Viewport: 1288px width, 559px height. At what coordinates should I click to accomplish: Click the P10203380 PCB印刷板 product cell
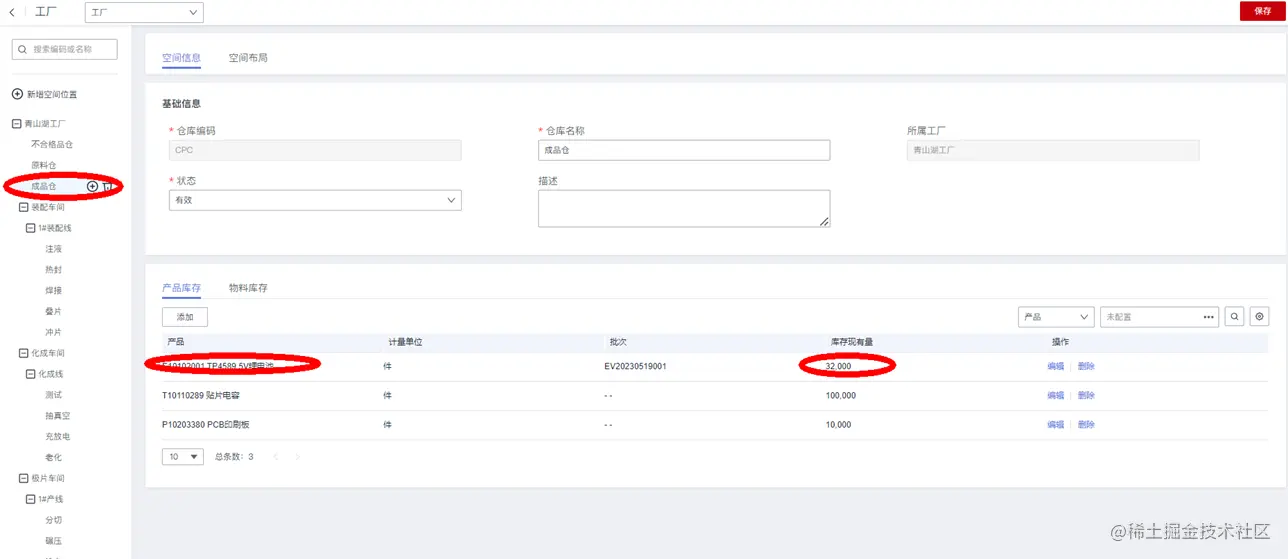pos(206,425)
